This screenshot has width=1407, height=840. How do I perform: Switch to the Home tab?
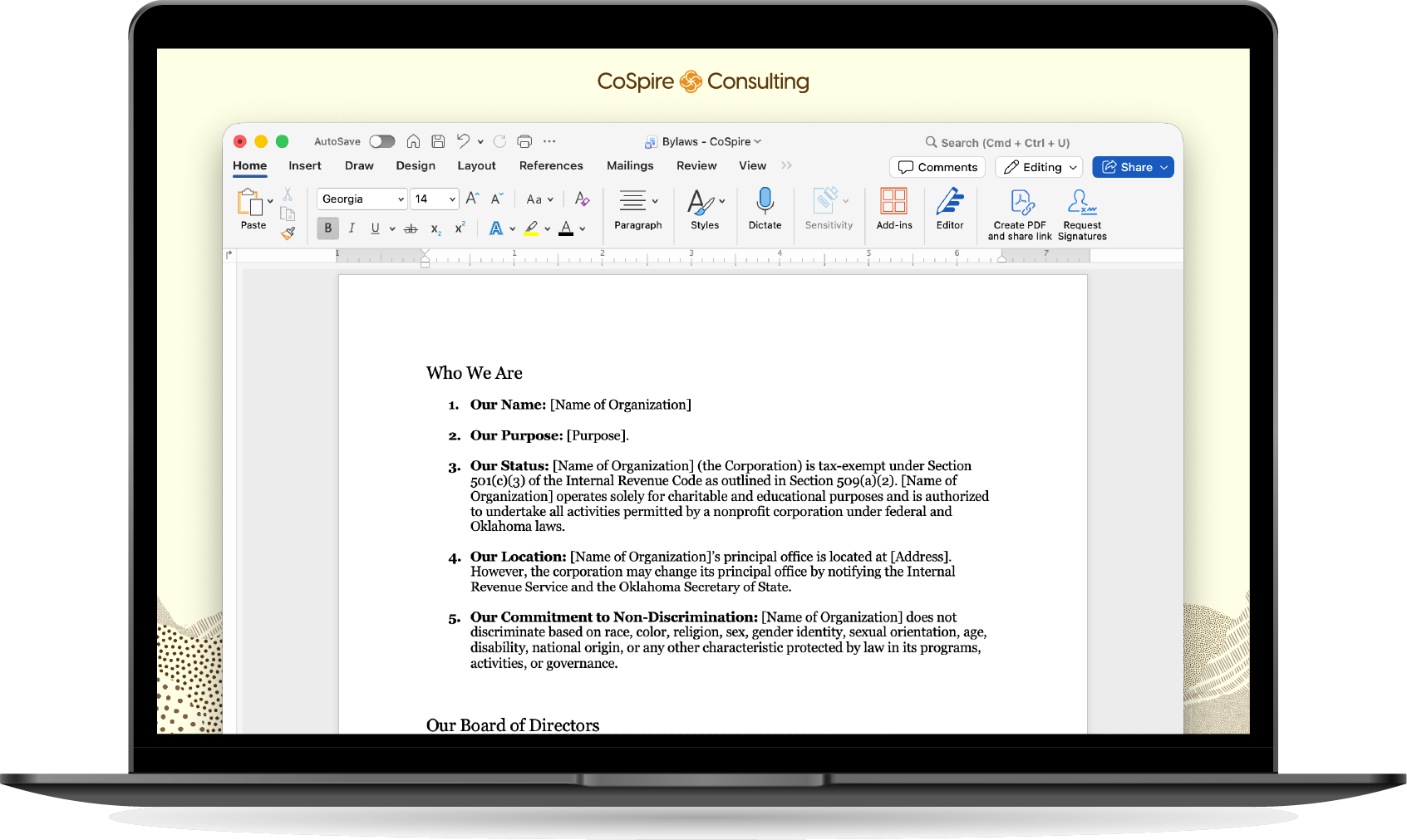point(250,166)
